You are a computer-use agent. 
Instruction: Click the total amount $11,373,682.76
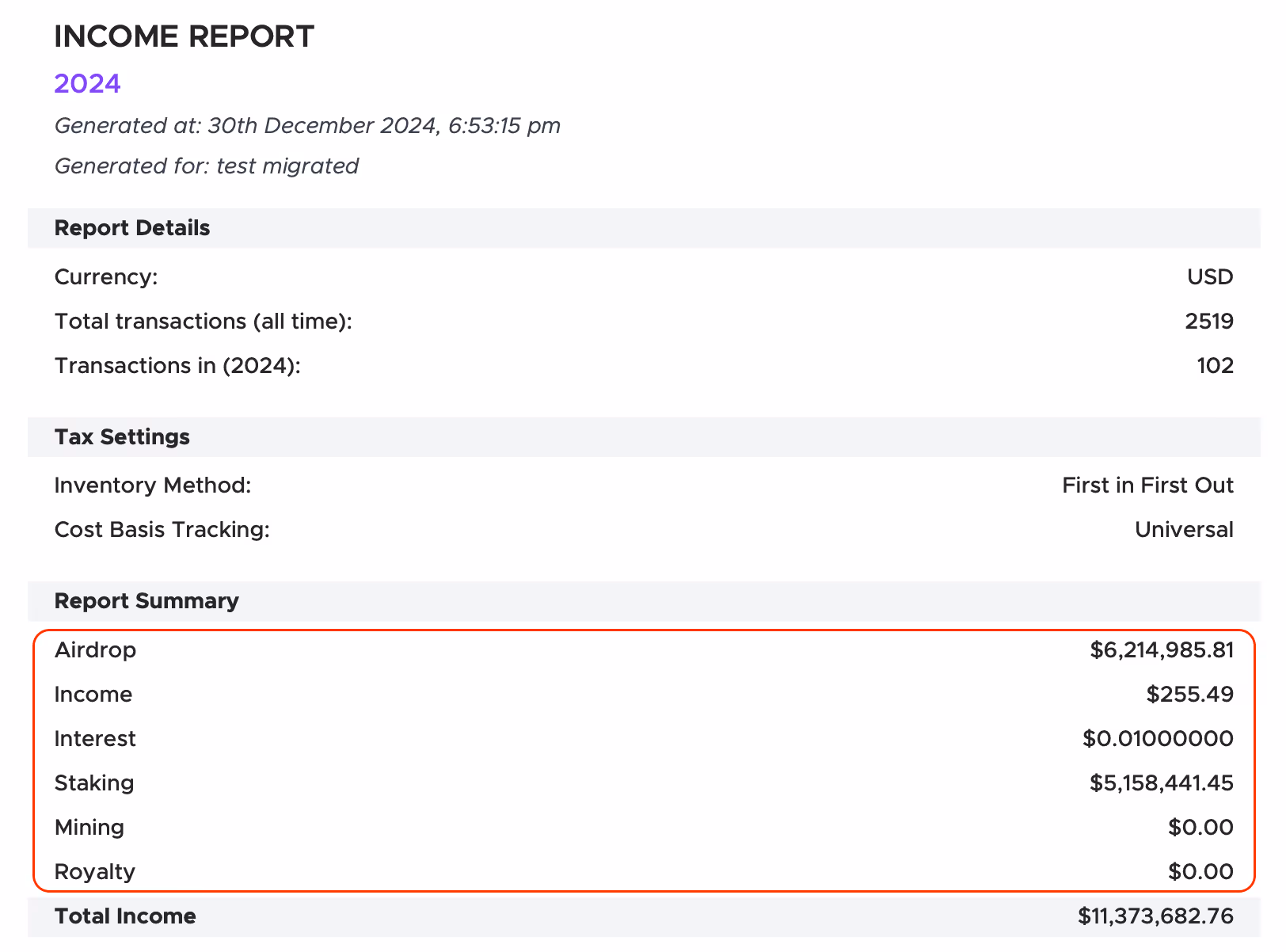(x=1155, y=916)
